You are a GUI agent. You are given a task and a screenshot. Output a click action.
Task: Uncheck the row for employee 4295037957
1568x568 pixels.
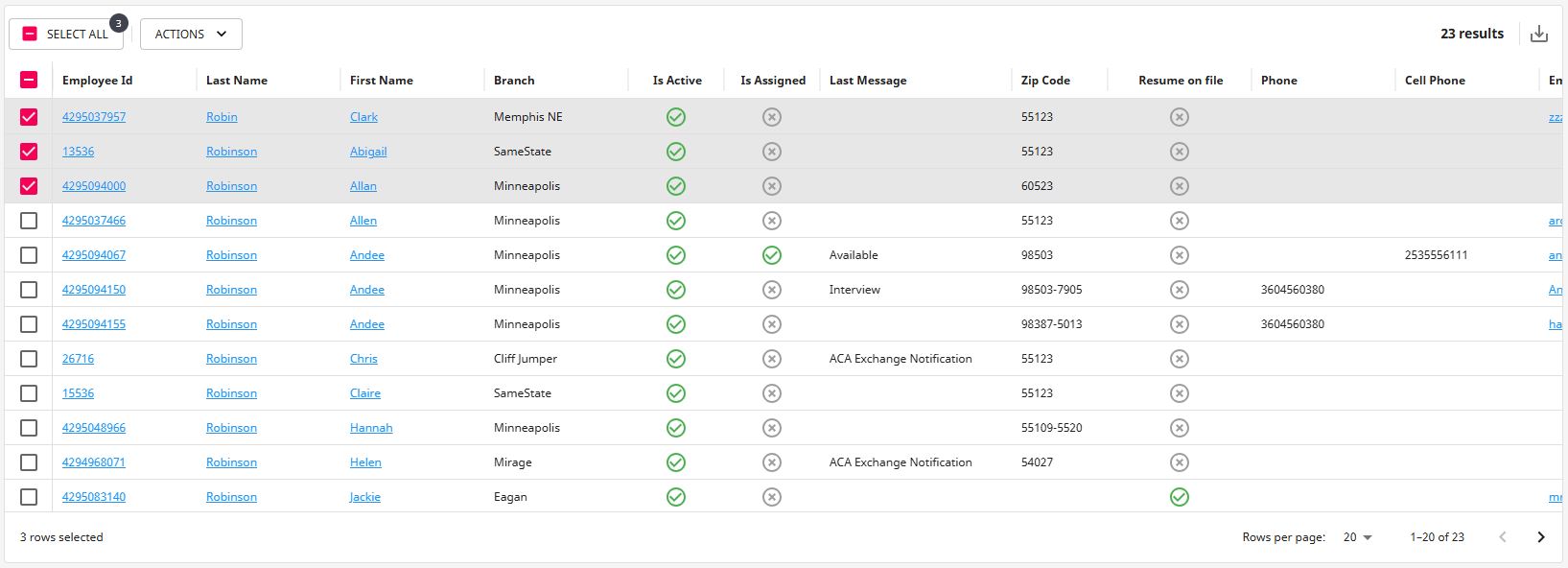[x=29, y=117]
